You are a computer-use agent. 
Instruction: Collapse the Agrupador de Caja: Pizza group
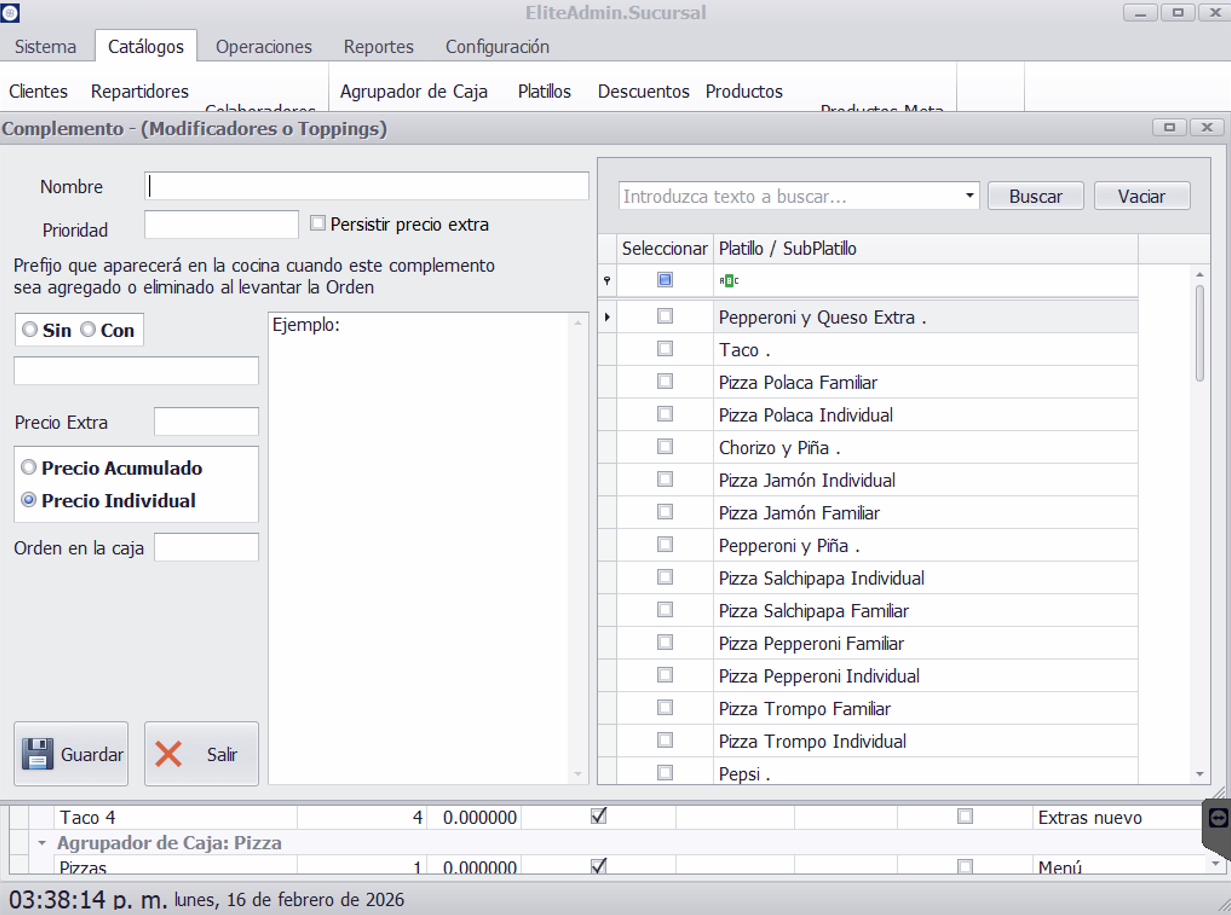tap(43, 843)
